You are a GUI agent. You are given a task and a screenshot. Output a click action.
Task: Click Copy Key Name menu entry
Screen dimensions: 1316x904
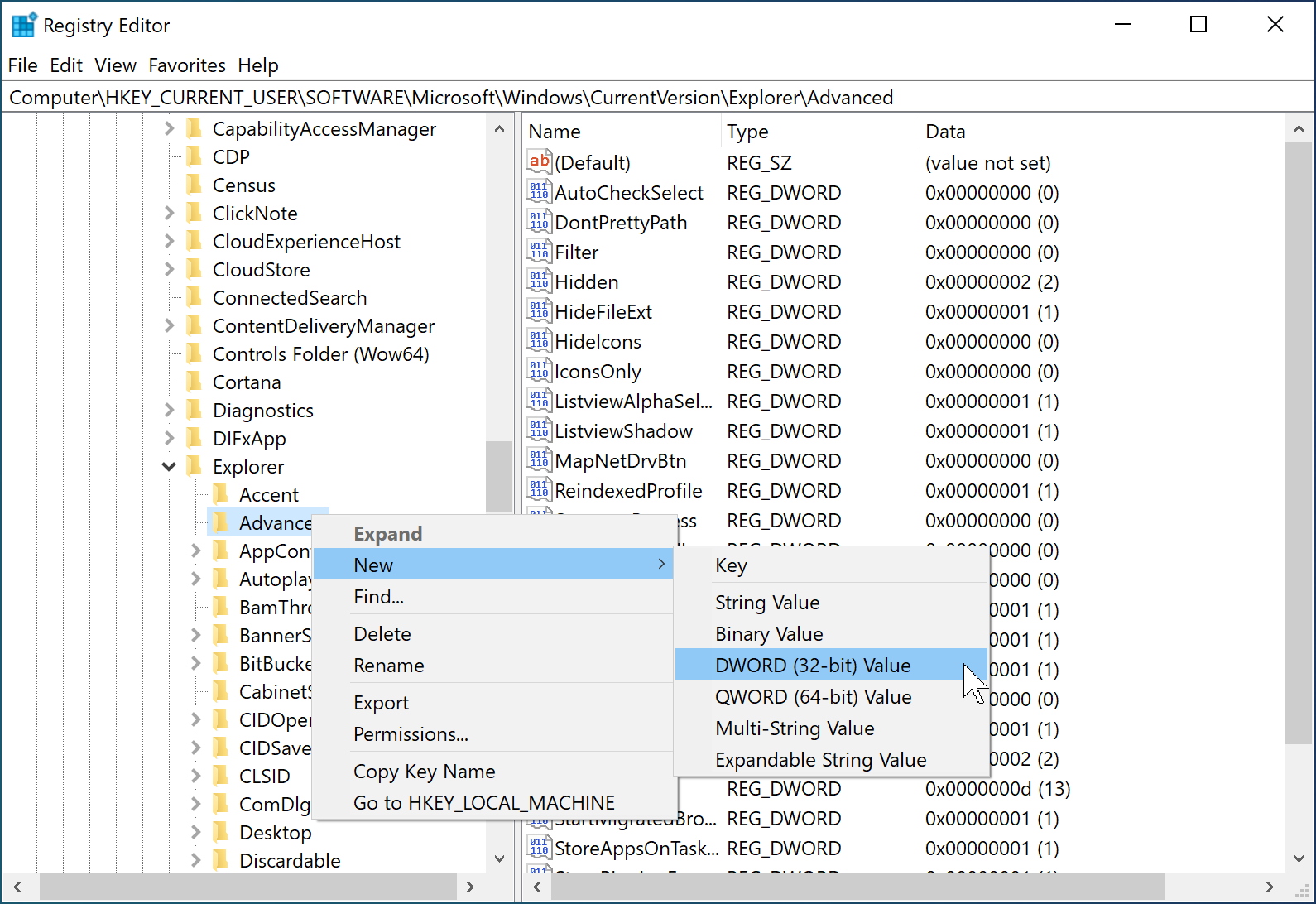(494, 771)
